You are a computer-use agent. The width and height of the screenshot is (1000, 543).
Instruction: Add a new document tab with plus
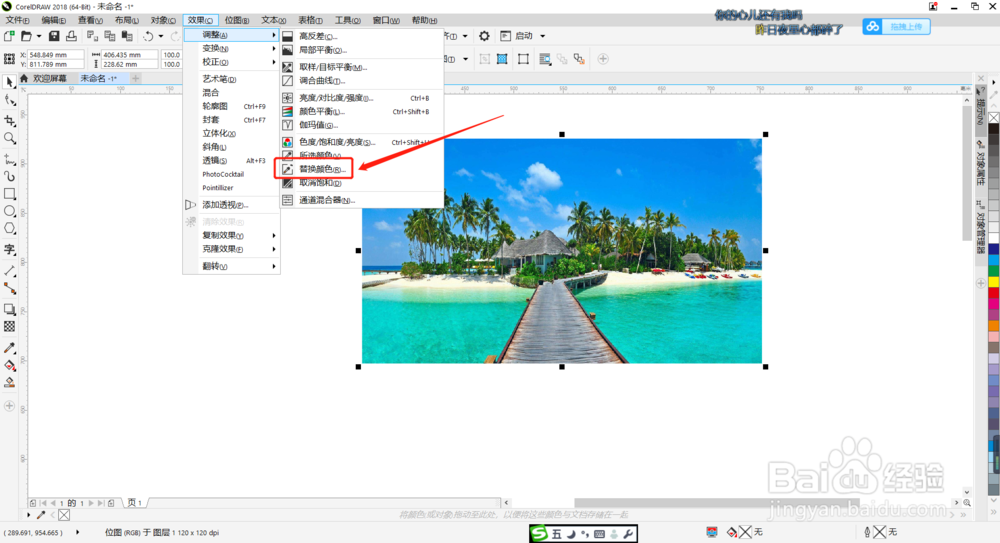coord(135,78)
